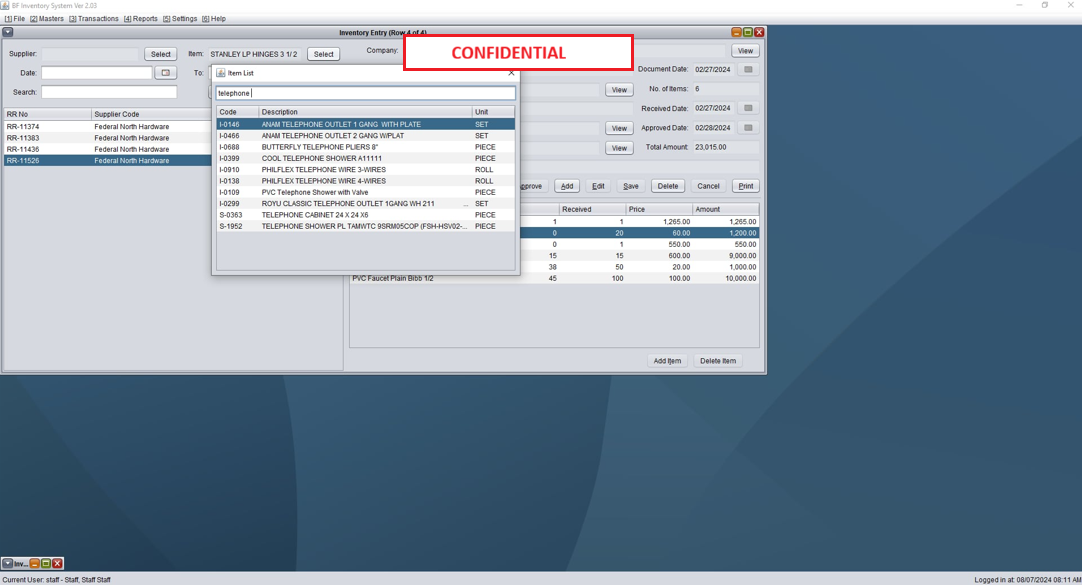Click the Edit button

(598, 186)
